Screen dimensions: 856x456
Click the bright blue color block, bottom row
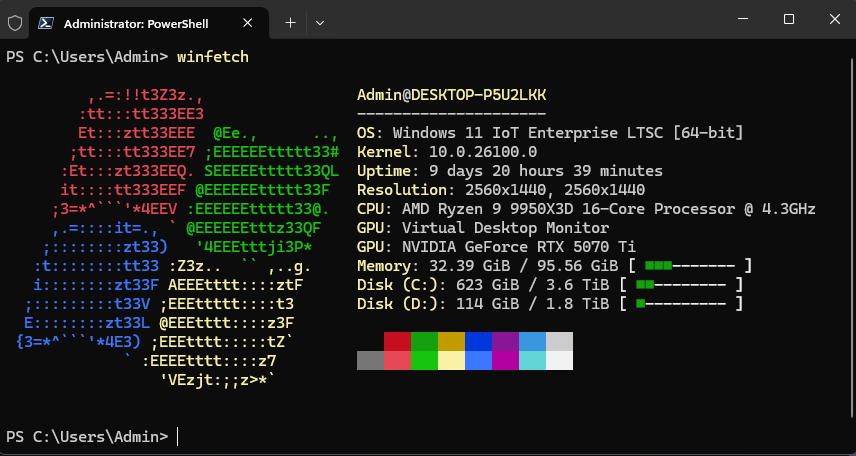(478, 360)
